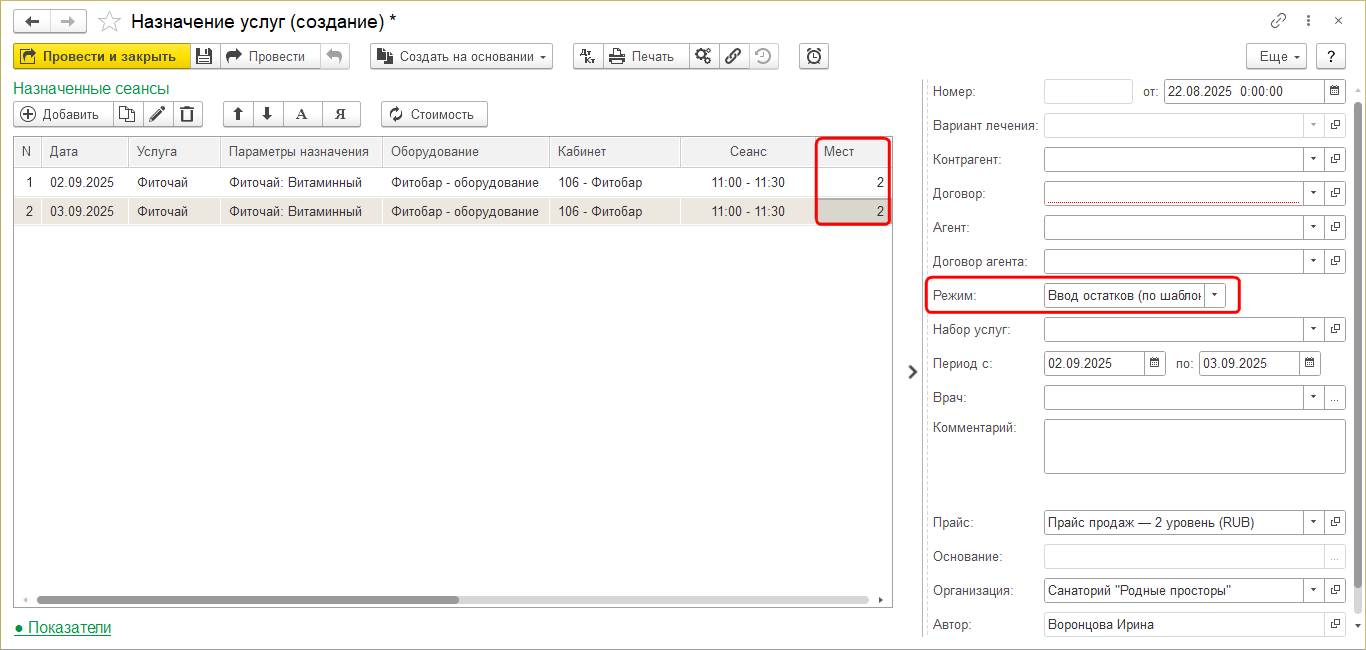The image size is (1366, 650).
Task: Open Создать на основании dropdown menu
Action: tap(461, 56)
